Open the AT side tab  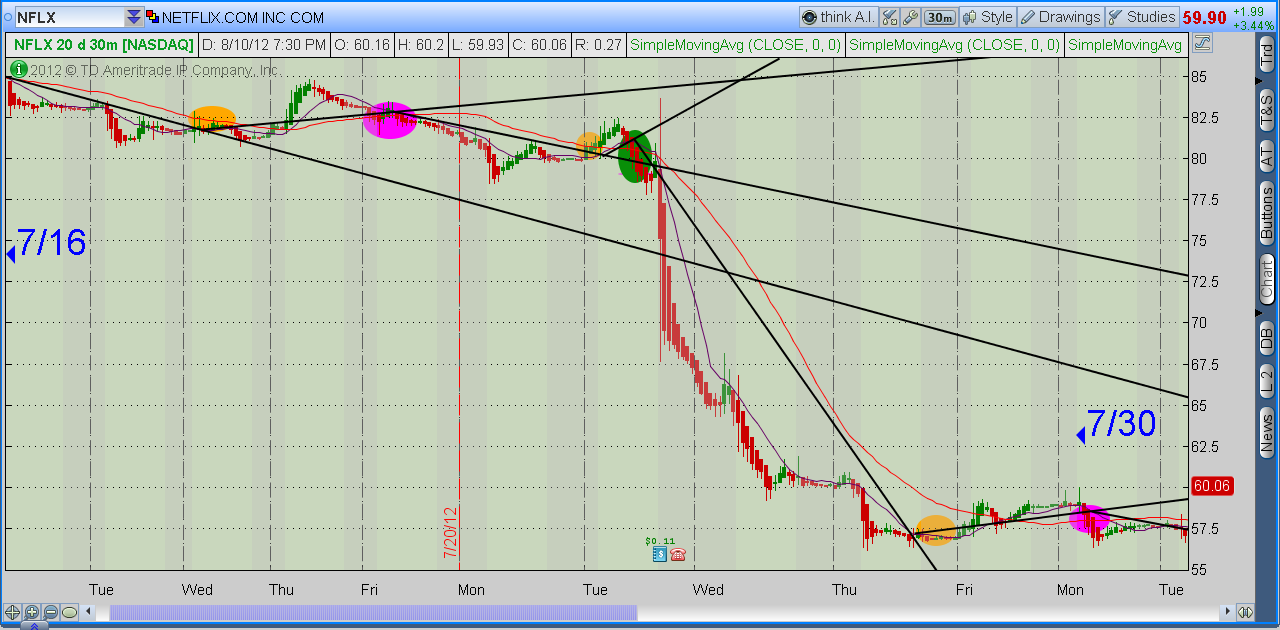click(x=1267, y=155)
